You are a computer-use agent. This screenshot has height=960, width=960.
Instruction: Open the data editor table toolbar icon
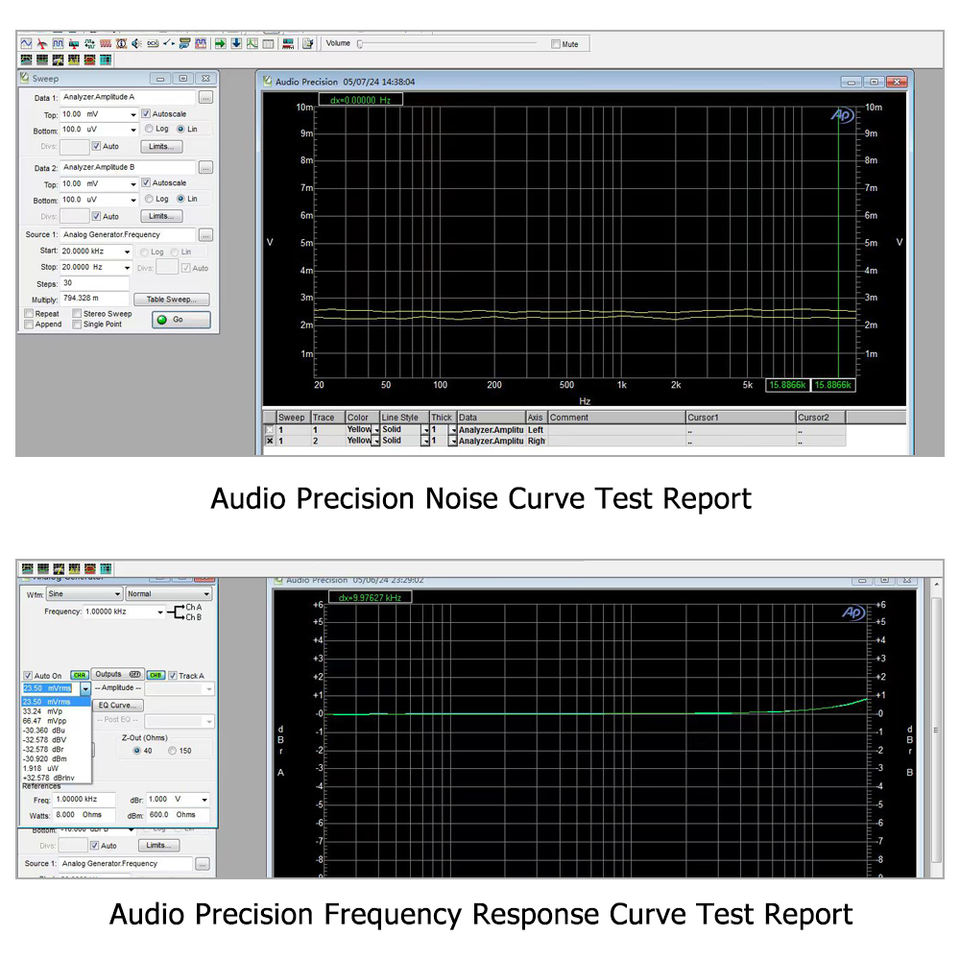[268, 43]
